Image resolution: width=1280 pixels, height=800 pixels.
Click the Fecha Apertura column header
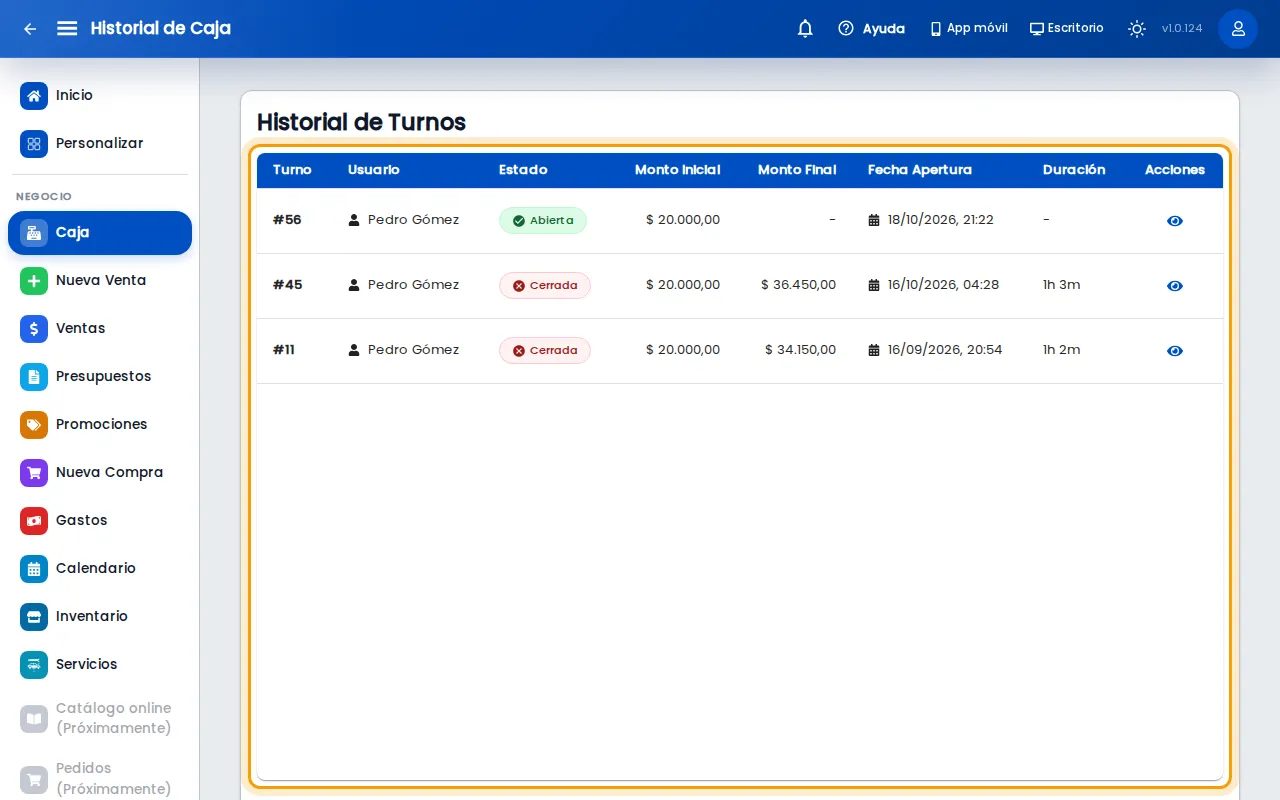[x=919, y=170]
